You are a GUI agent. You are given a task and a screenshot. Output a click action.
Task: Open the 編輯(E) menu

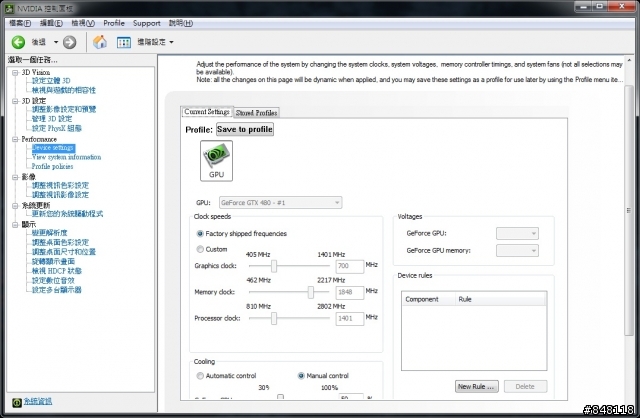point(51,23)
